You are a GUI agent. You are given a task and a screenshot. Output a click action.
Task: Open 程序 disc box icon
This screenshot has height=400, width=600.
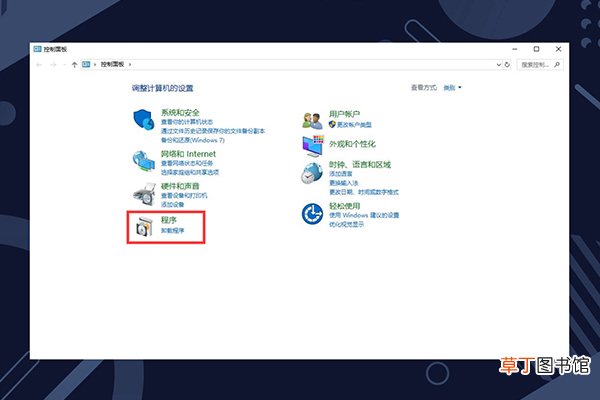tap(144, 227)
